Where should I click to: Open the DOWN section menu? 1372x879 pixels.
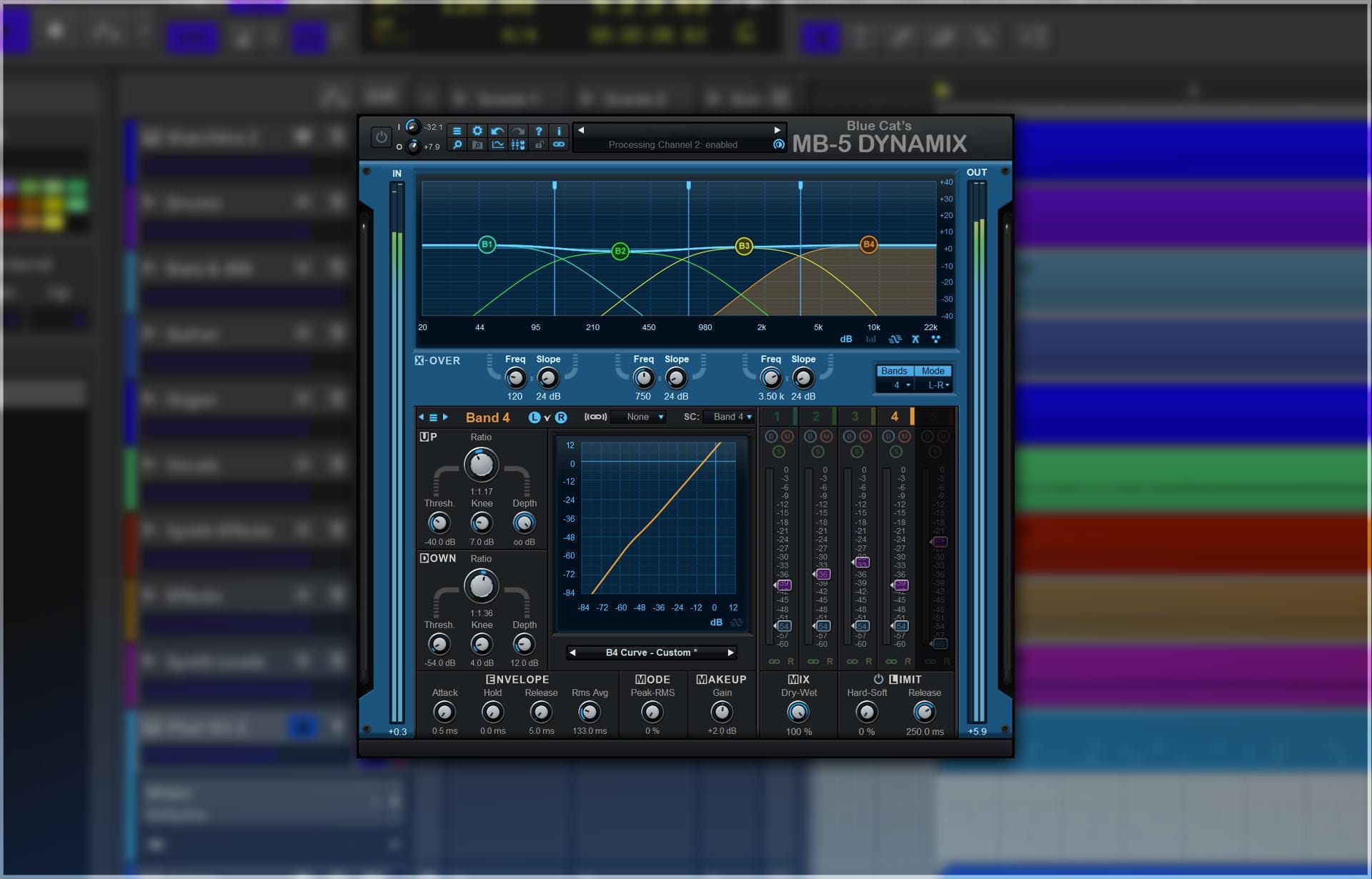click(x=437, y=558)
